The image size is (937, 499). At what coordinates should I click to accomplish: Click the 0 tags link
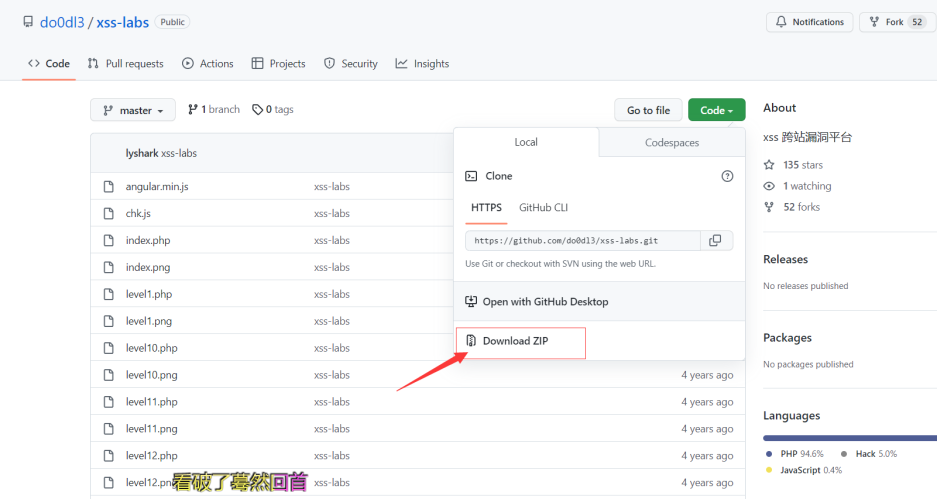pyautogui.click(x=273, y=109)
